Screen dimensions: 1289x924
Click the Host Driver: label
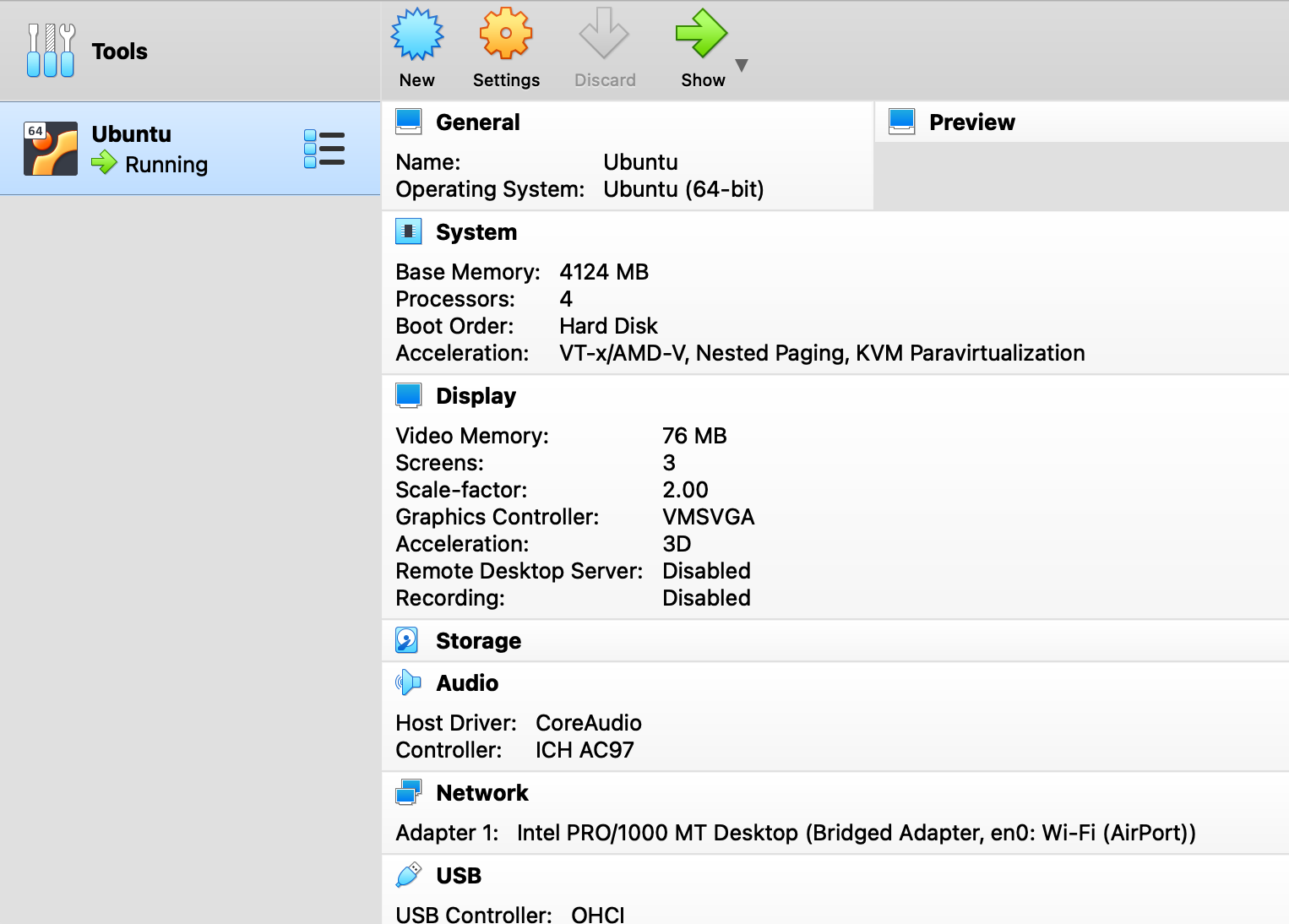[x=456, y=723]
